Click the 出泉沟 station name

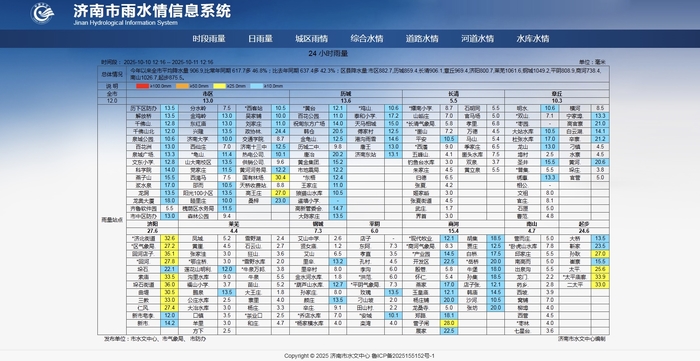click(x=522, y=269)
